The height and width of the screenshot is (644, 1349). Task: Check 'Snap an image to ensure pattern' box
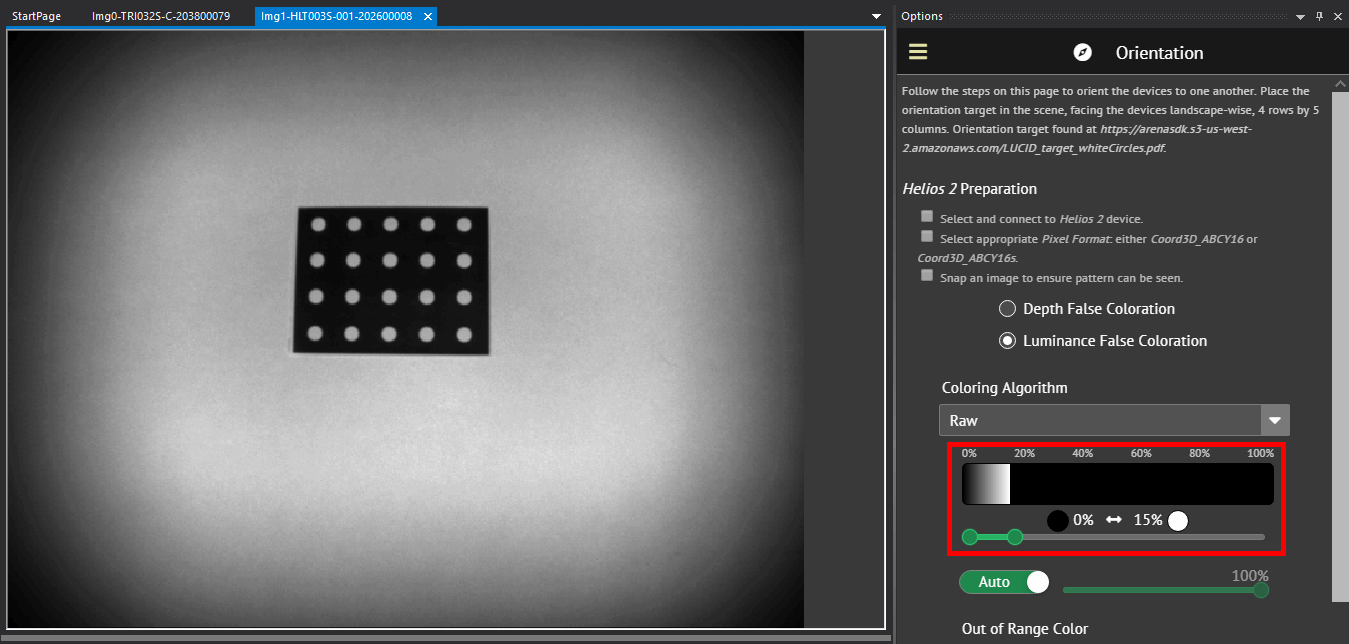[928, 276]
